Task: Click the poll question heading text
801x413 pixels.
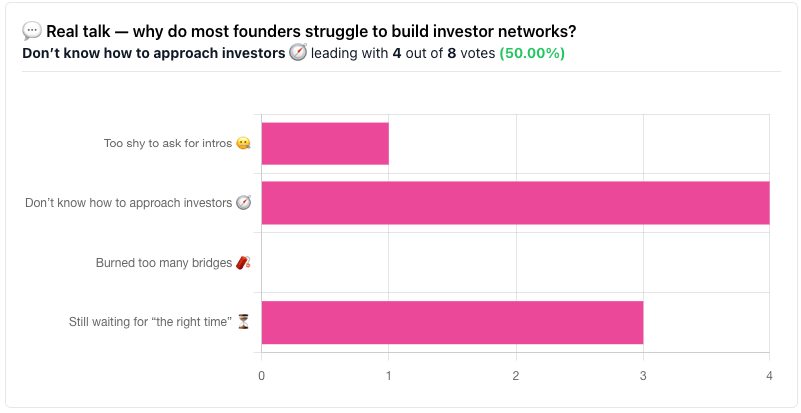Action: (x=311, y=32)
